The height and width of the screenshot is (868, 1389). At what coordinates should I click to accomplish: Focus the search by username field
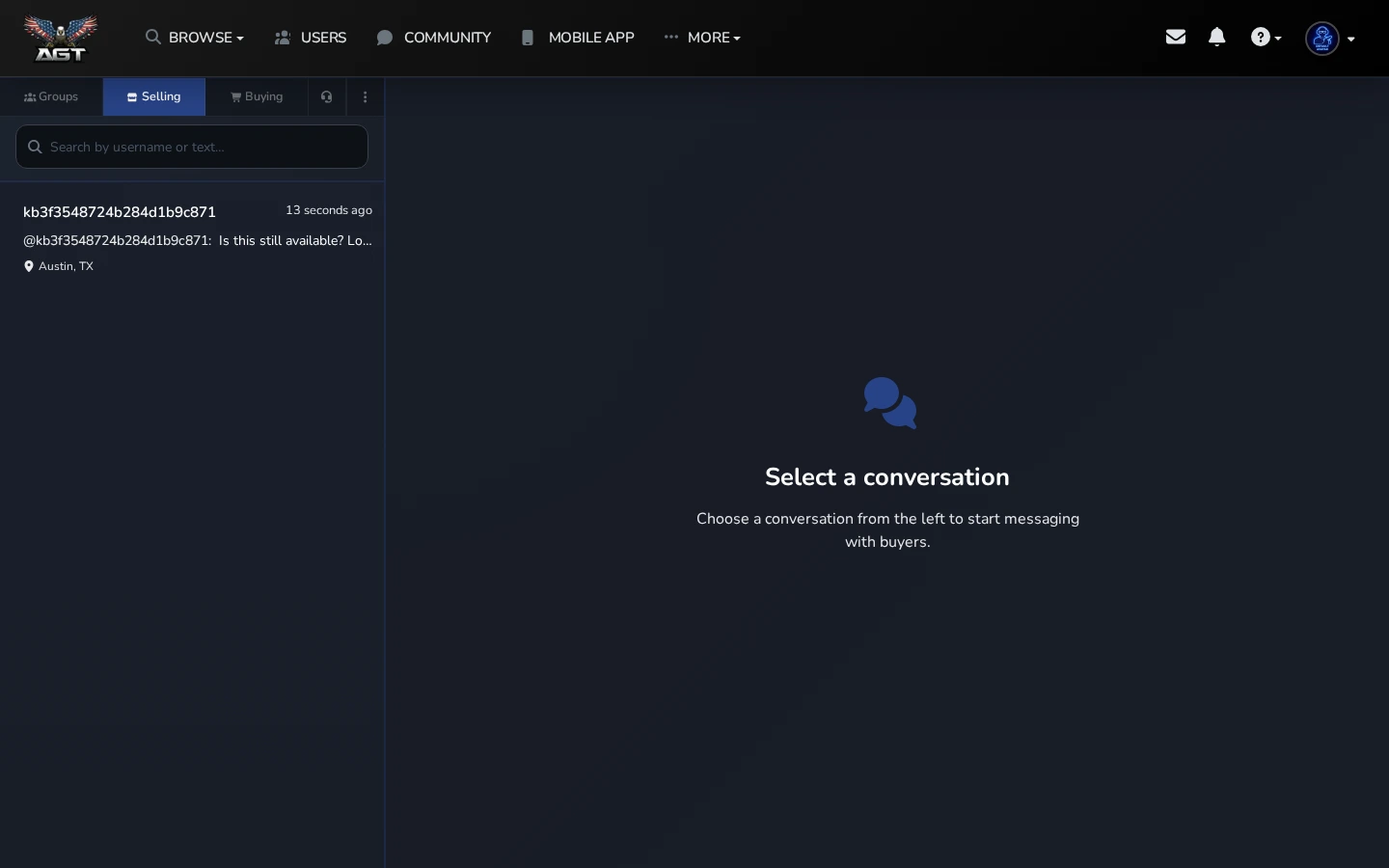tap(192, 147)
